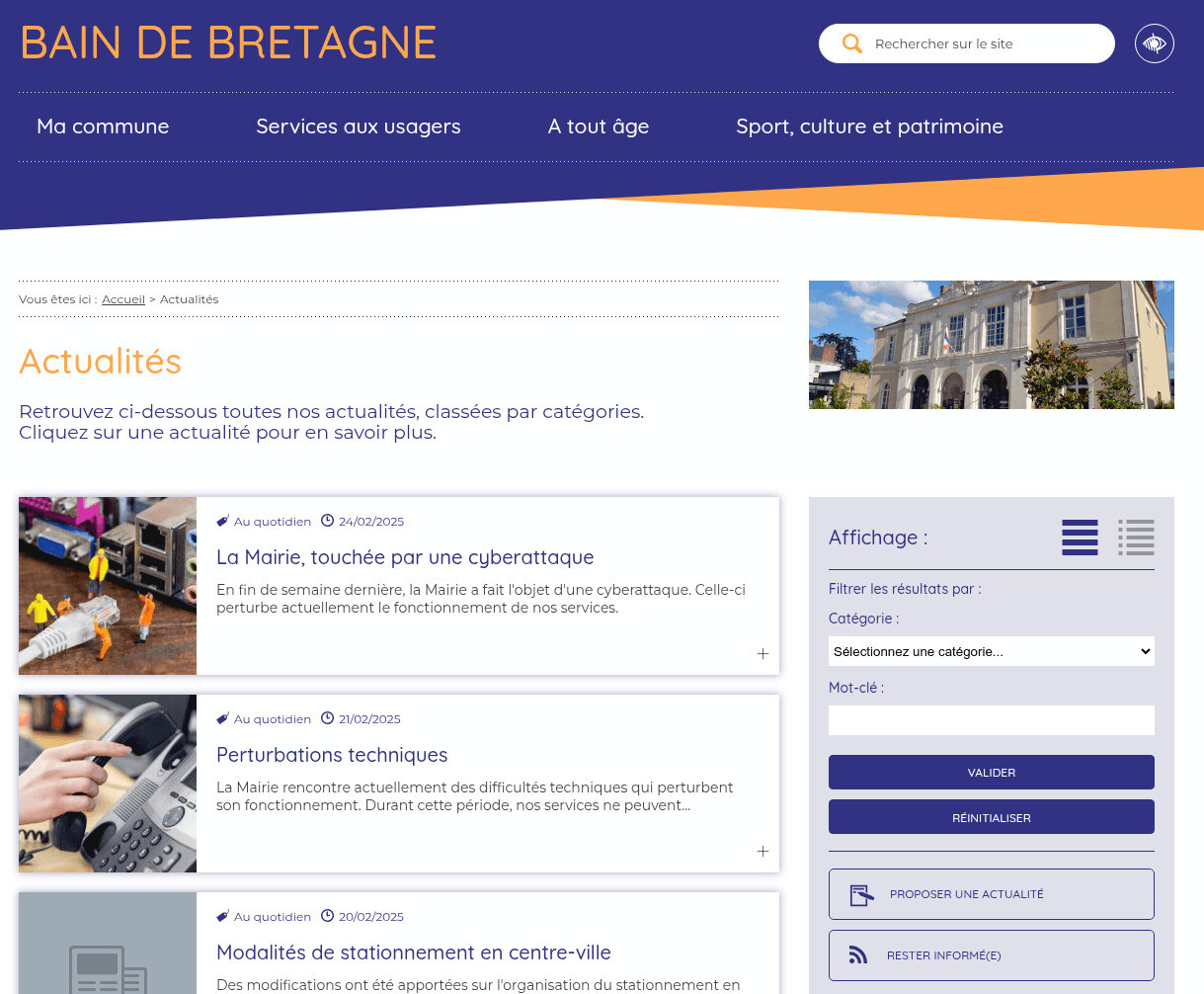Click the Réinitialiser button
The width and height of the screenshot is (1204, 994).
(992, 817)
